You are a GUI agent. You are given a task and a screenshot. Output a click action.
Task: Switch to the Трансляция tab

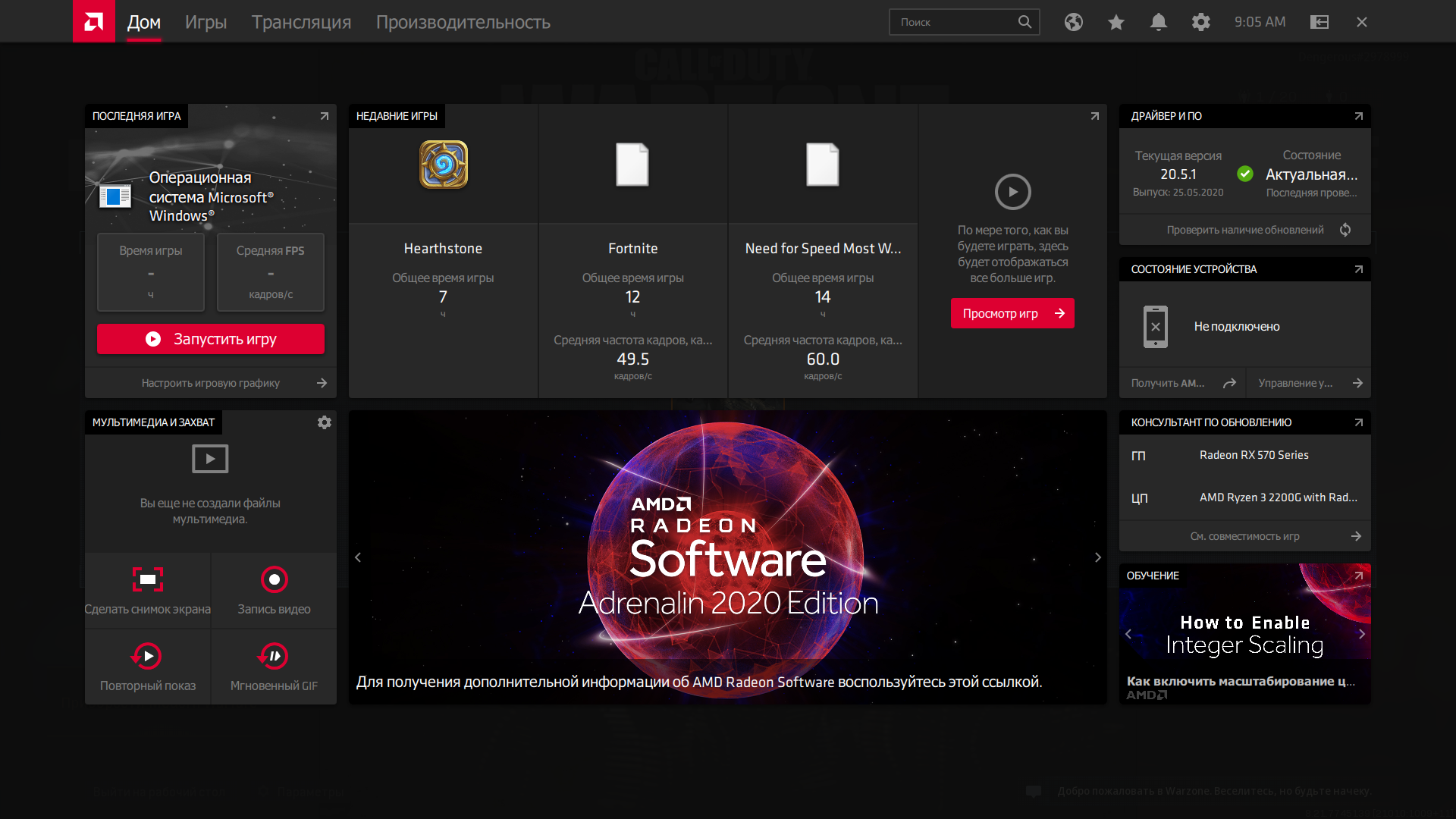[x=301, y=22]
